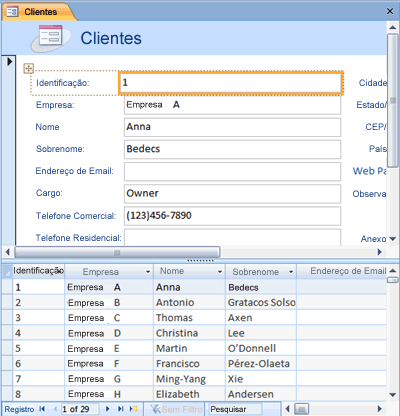The height and width of the screenshot is (416, 400).
Task: Go to next record arrow
Action: [x=107, y=409]
